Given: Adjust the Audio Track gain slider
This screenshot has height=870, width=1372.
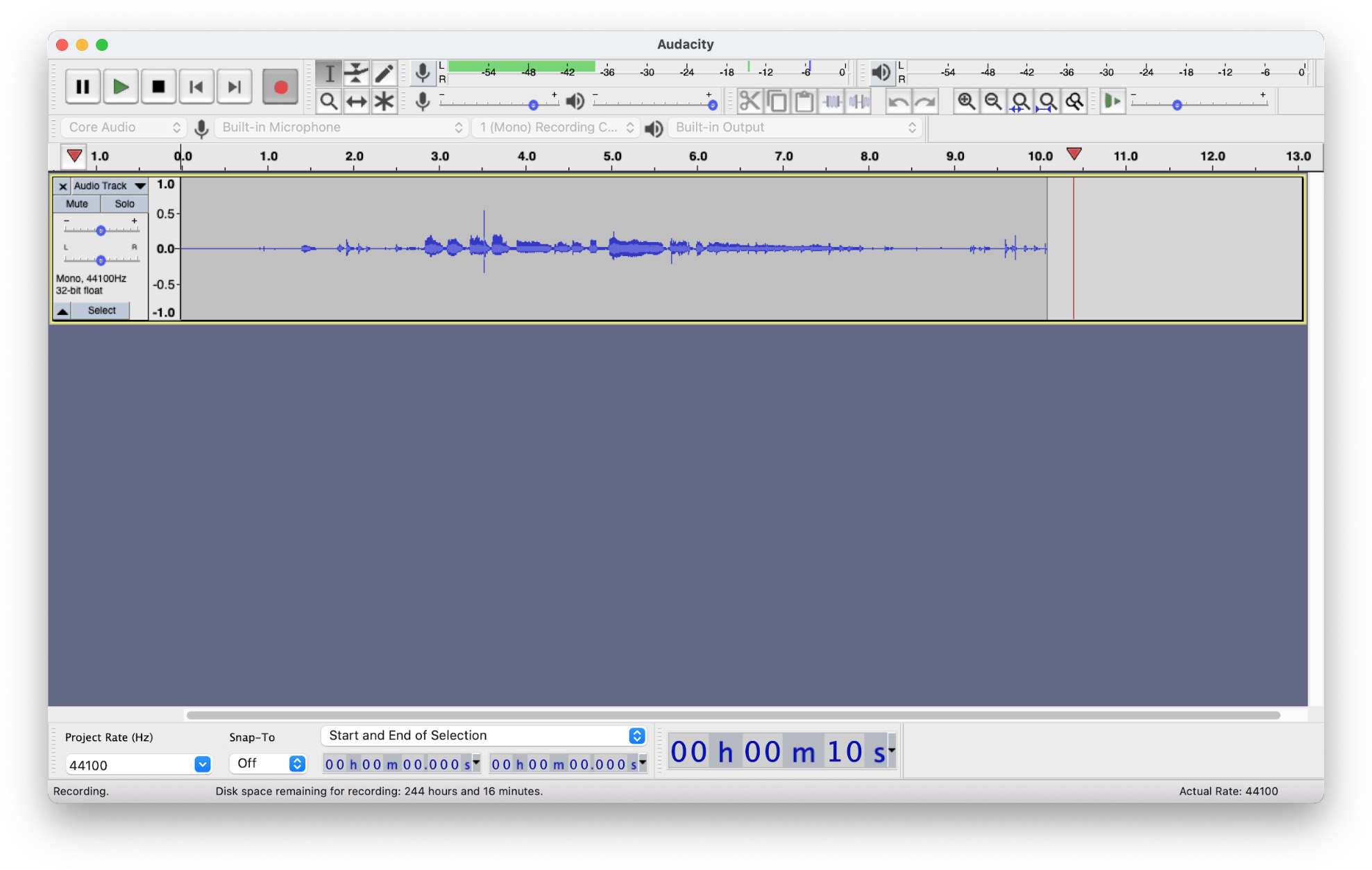Looking at the screenshot, I should click(101, 230).
